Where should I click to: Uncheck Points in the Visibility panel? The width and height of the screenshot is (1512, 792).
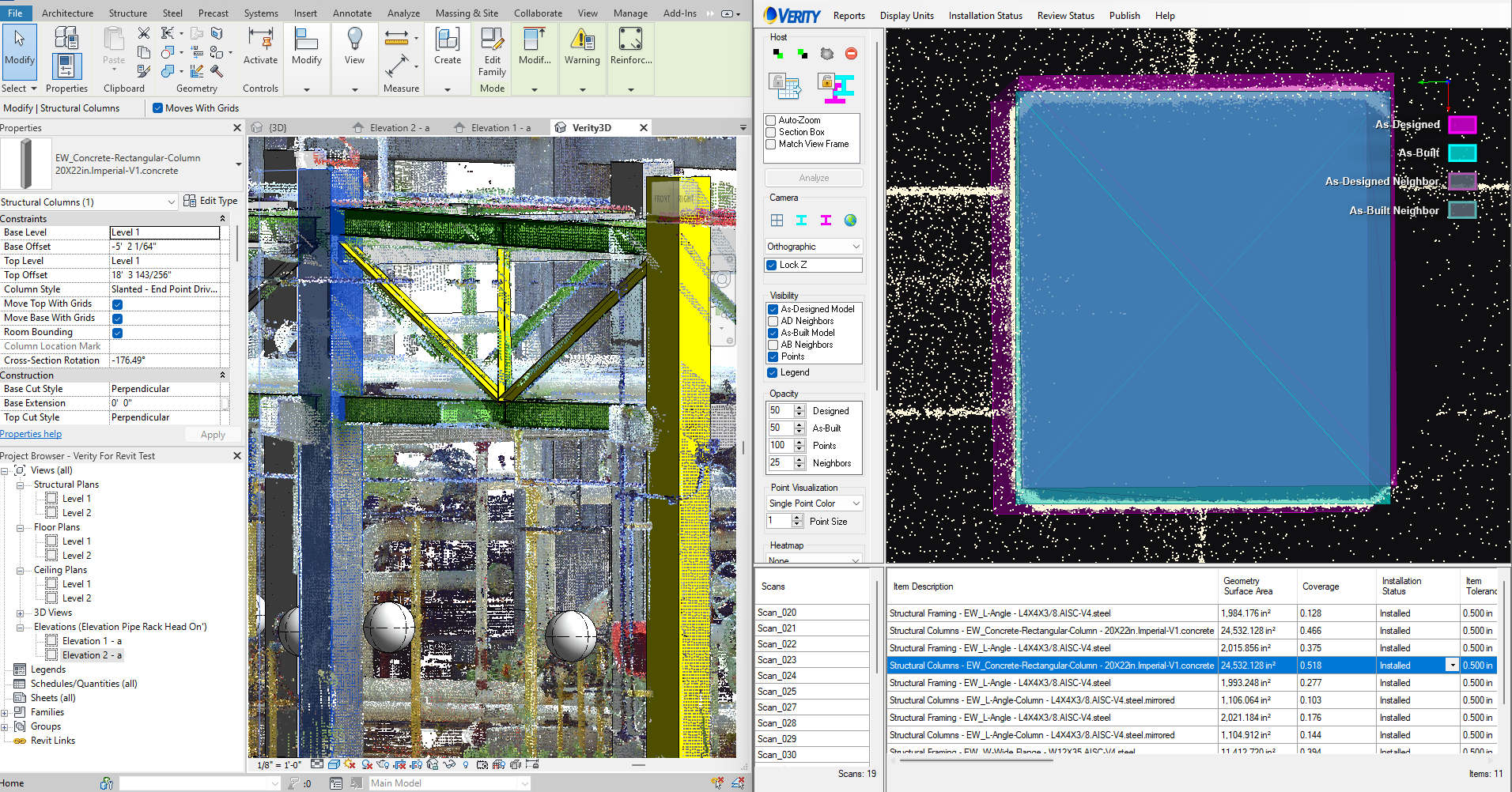click(773, 356)
